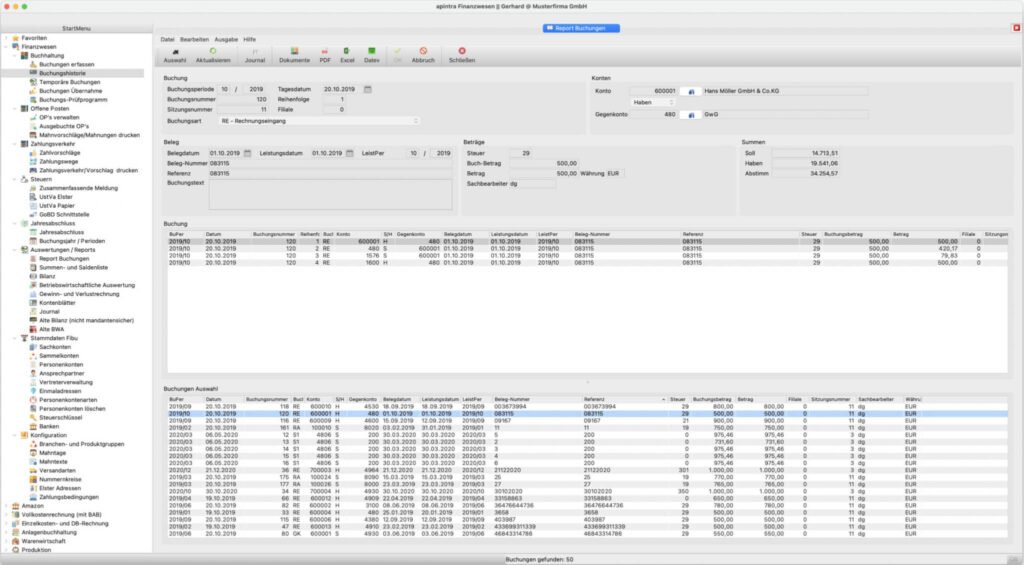Open Warenwirtschaft module in sidebar
1024x565 pixels.
[43, 541]
